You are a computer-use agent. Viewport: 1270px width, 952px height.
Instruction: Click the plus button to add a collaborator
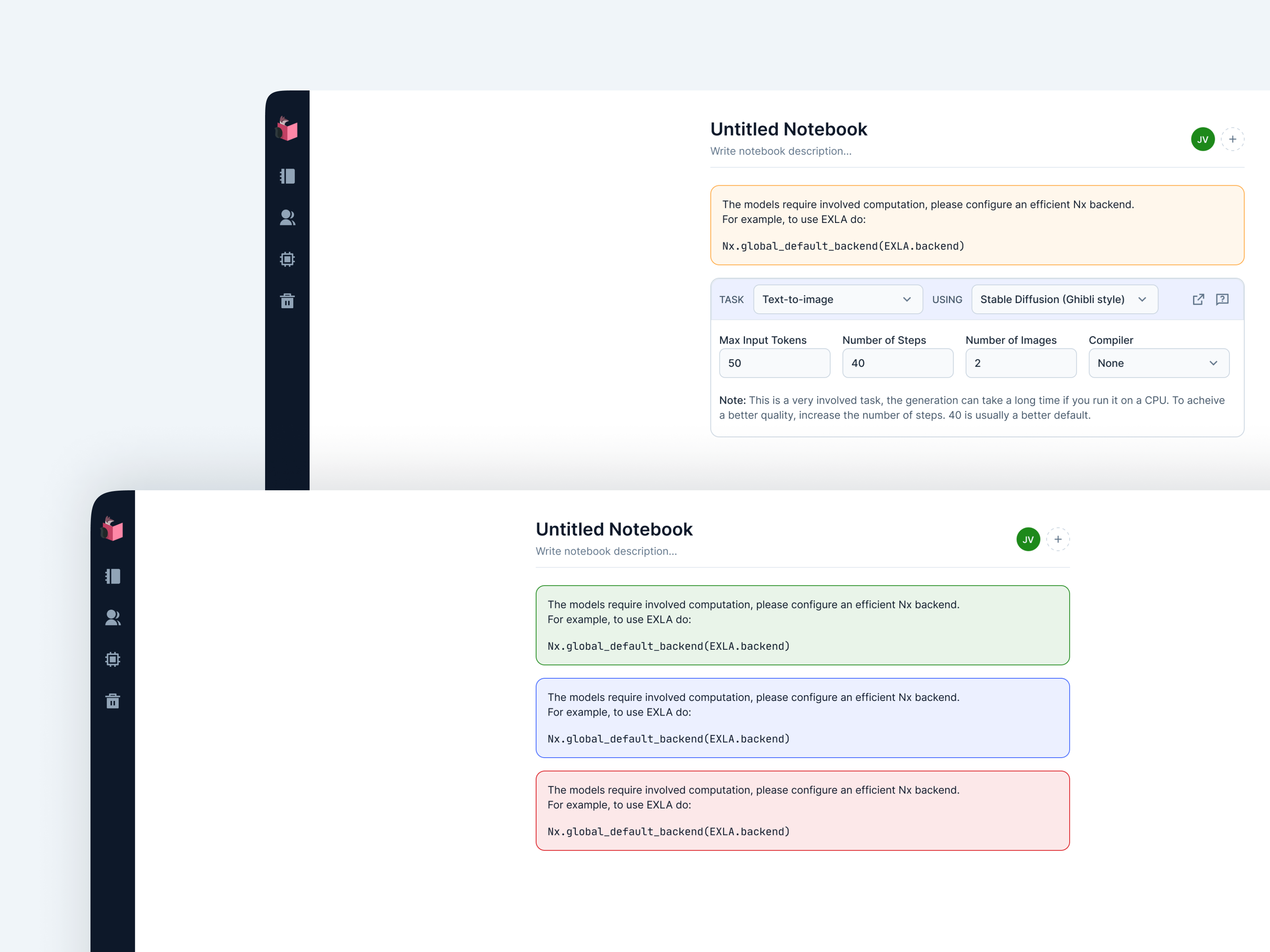click(1233, 139)
